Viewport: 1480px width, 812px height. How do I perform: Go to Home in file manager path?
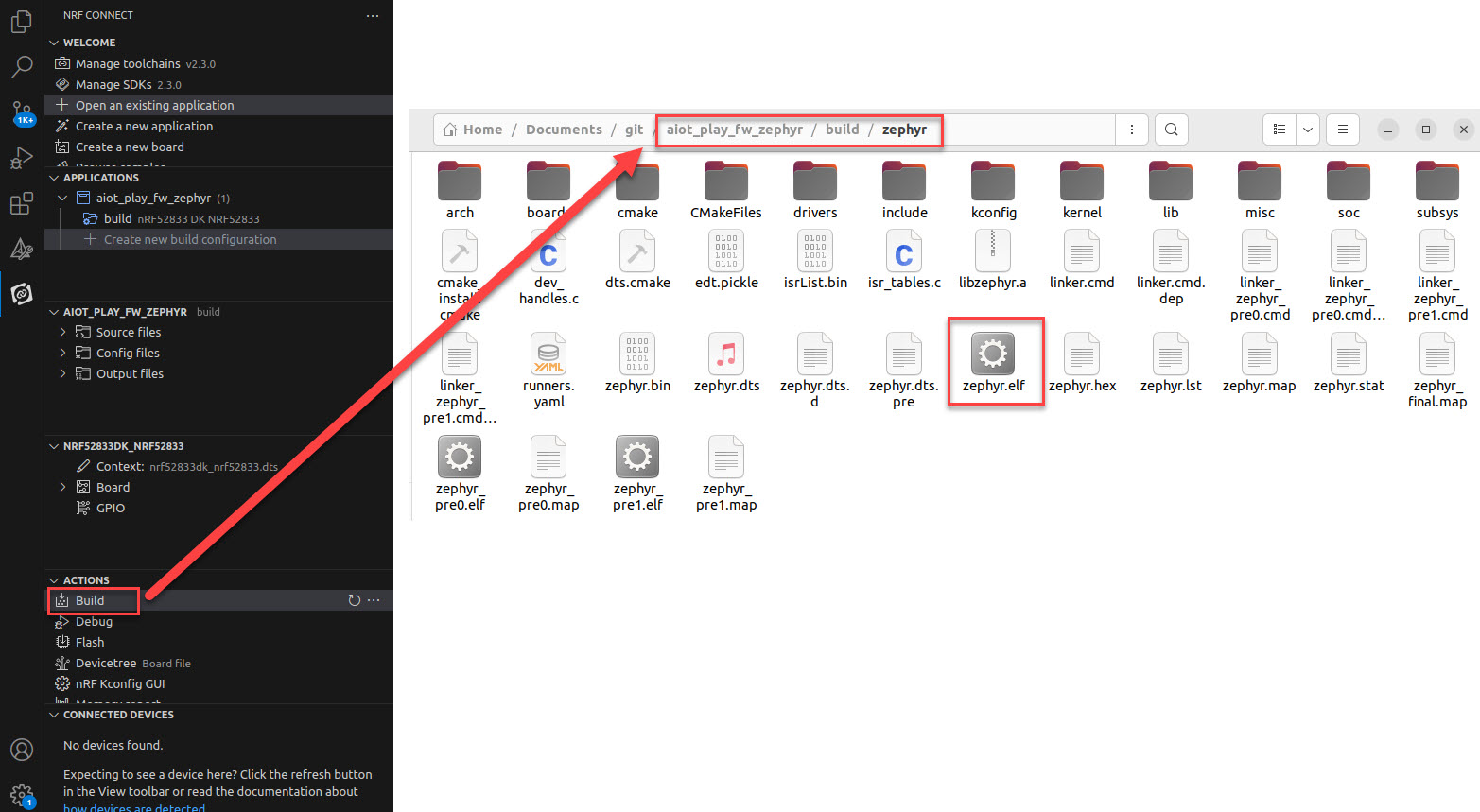pyautogui.click(x=473, y=130)
